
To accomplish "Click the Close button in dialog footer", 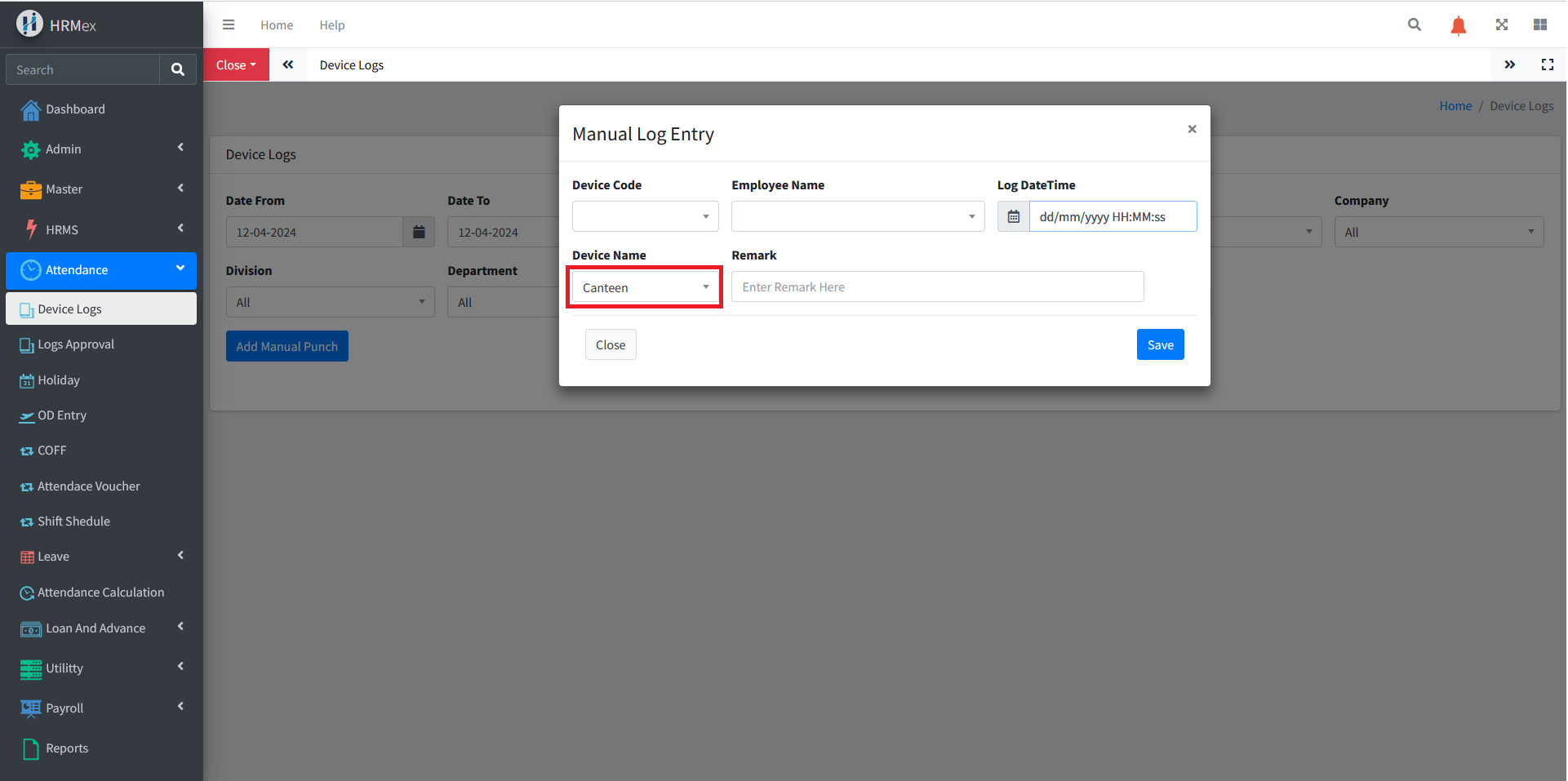I will coord(611,345).
